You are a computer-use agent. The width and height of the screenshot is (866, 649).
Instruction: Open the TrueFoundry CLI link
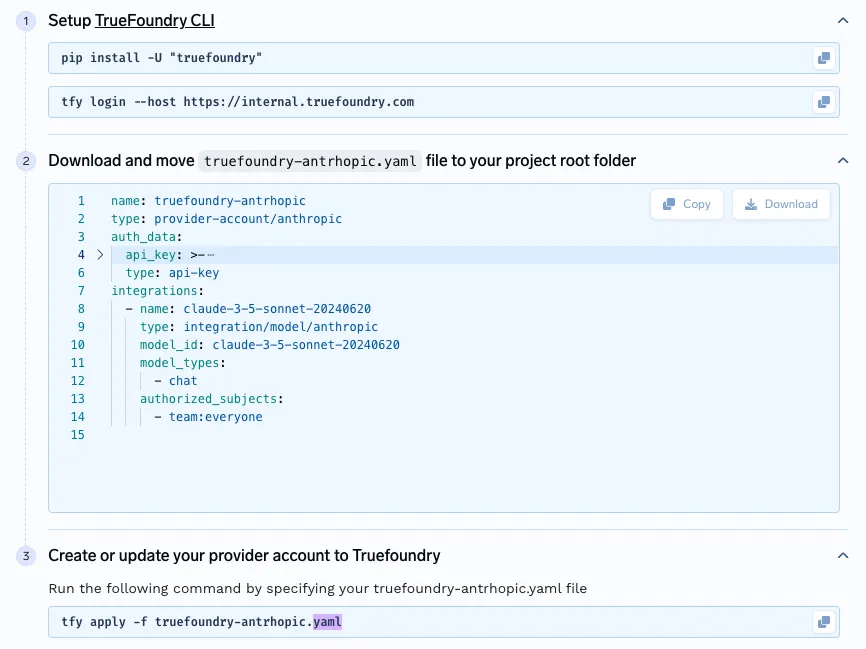[155, 20]
